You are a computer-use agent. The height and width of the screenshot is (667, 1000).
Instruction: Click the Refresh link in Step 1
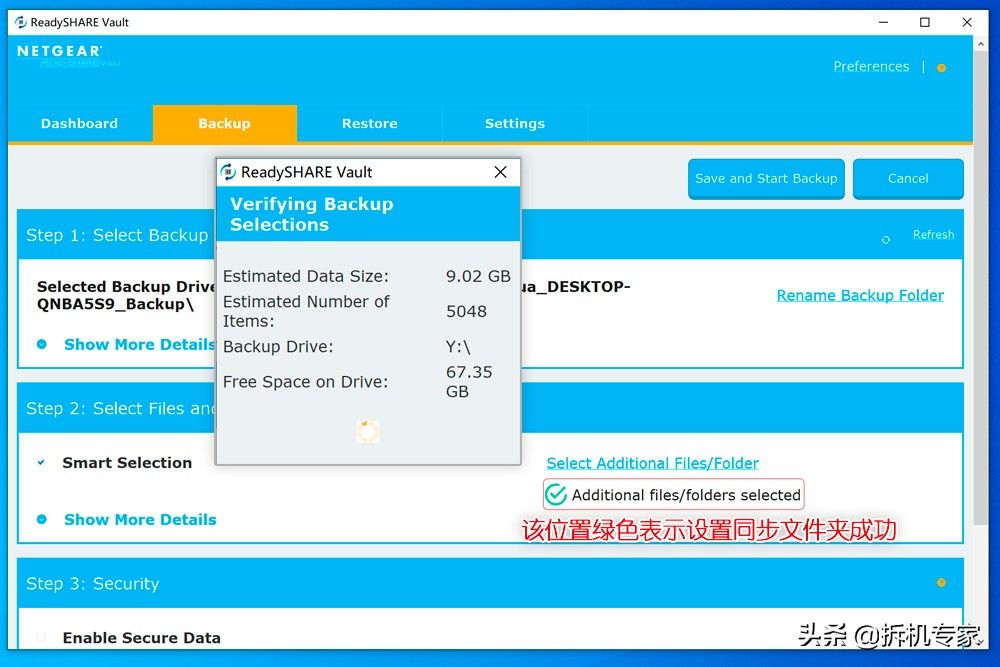click(x=934, y=235)
